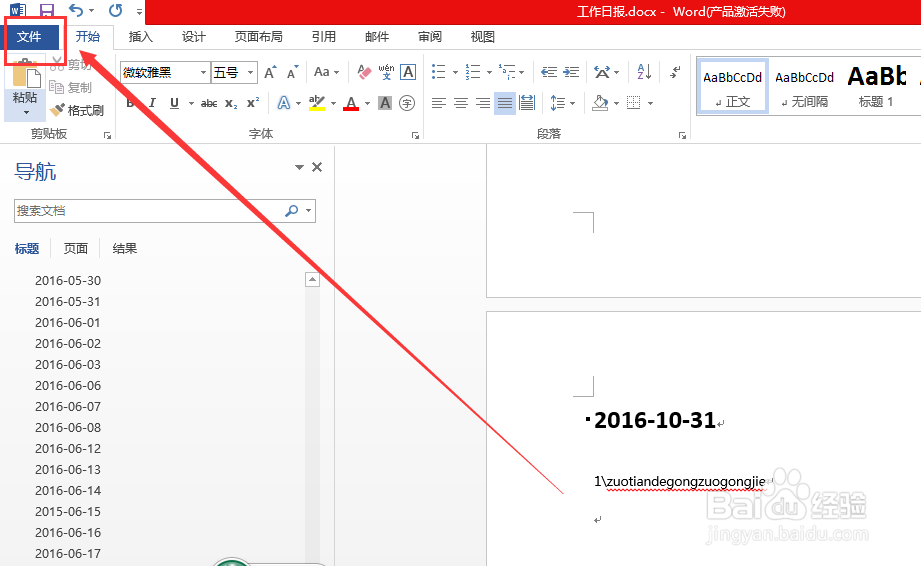This screenshot has width=921, height=566.
Task: Apply subscript formatting
Action: (231, 103)
